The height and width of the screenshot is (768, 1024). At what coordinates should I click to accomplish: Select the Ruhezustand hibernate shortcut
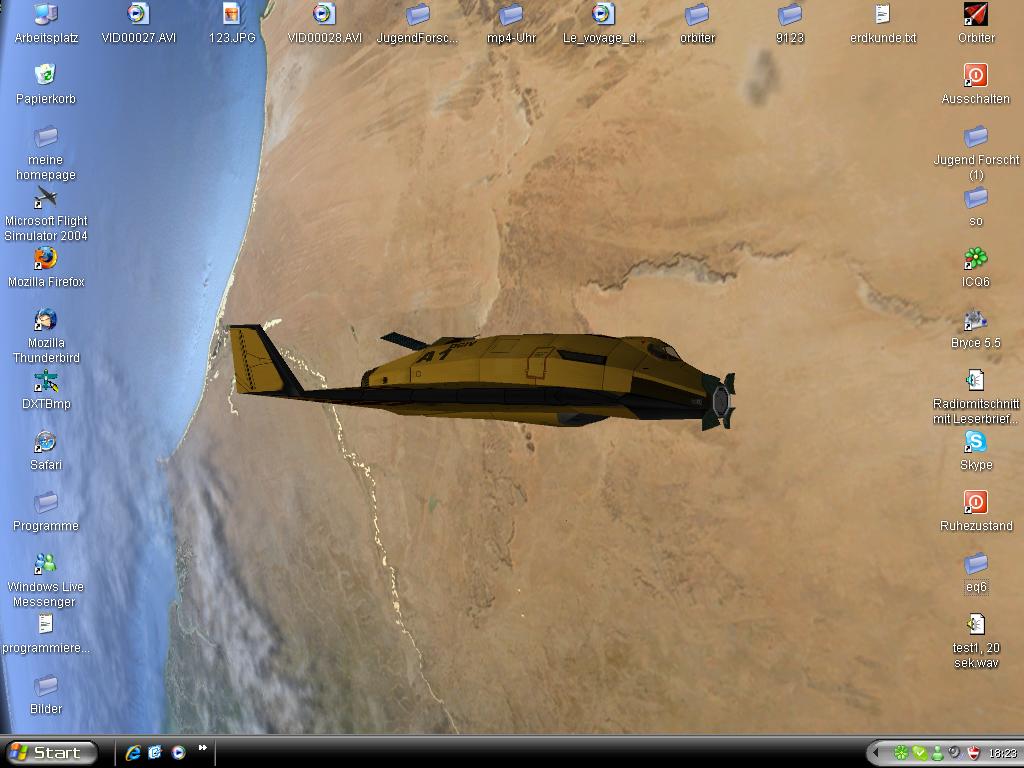coord(975,503)
